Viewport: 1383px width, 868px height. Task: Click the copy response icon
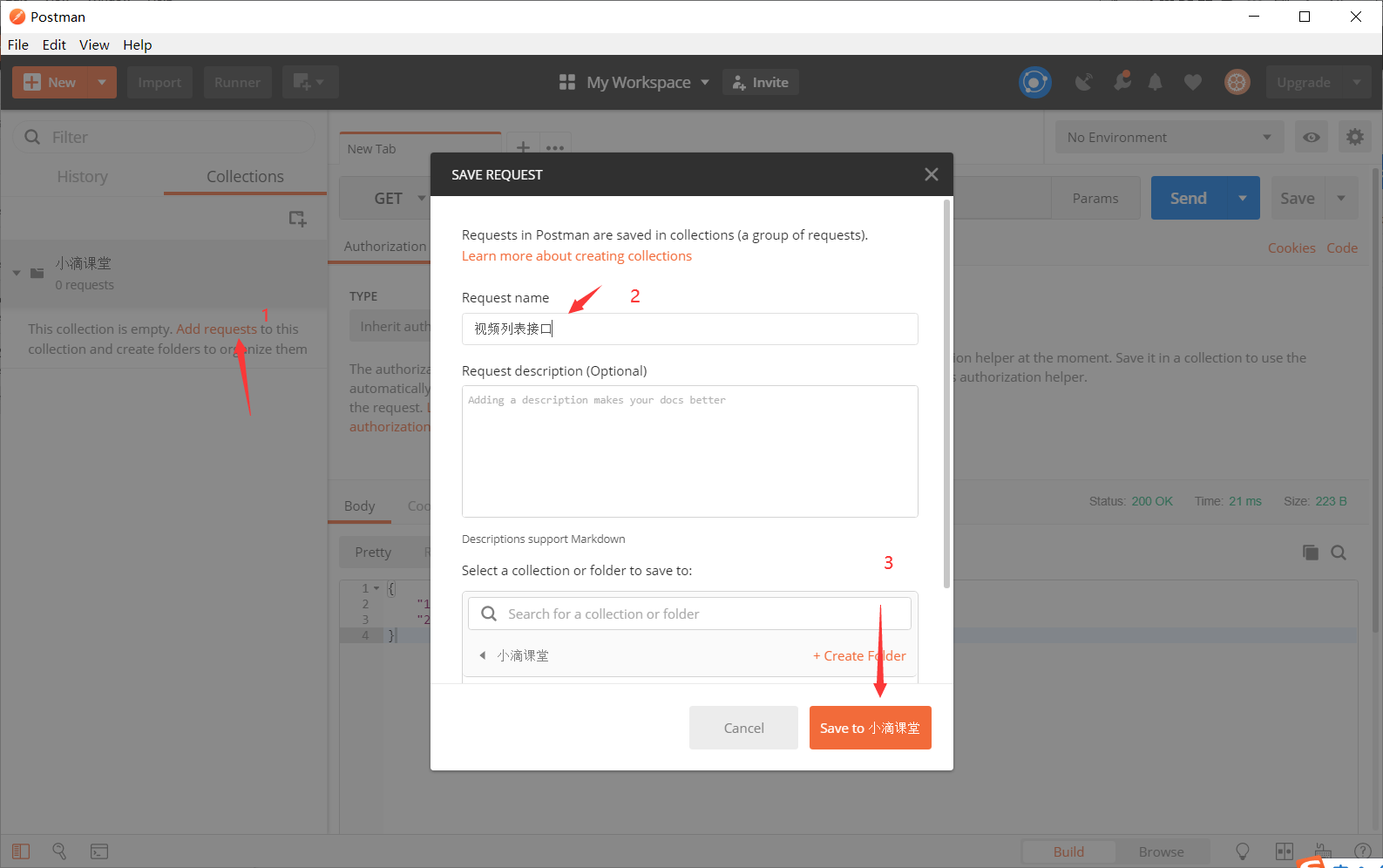coord(1310,552)
